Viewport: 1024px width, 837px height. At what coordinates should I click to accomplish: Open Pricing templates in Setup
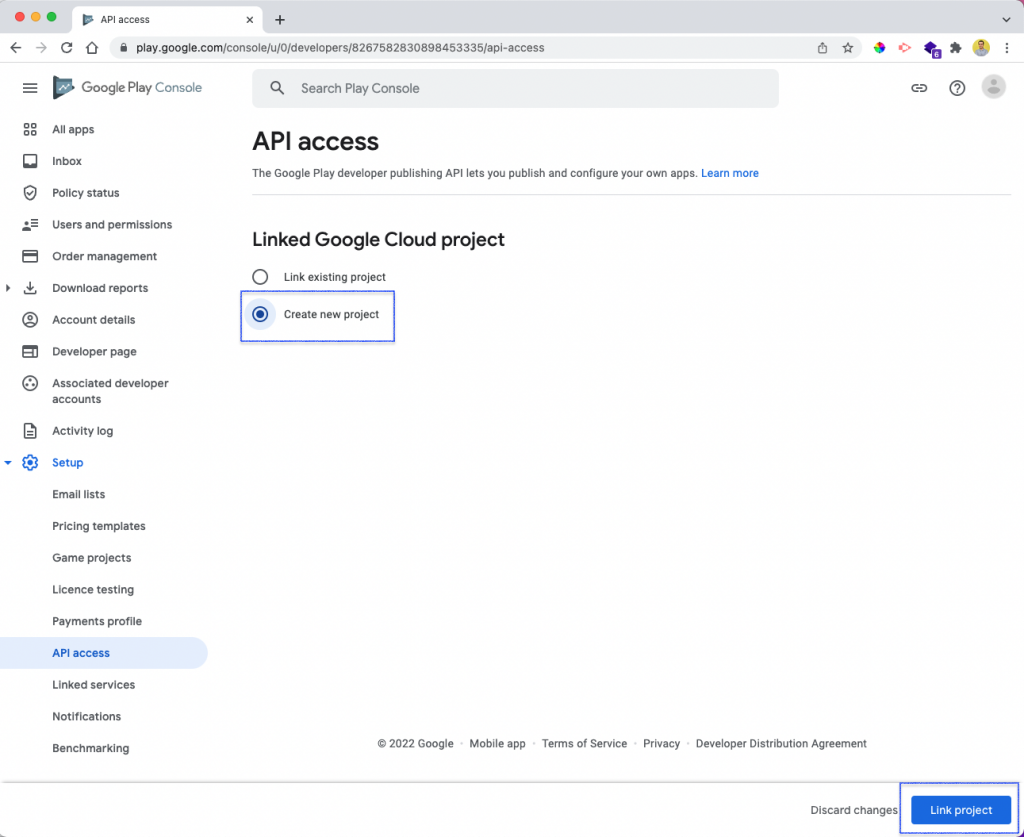point(99,526)
